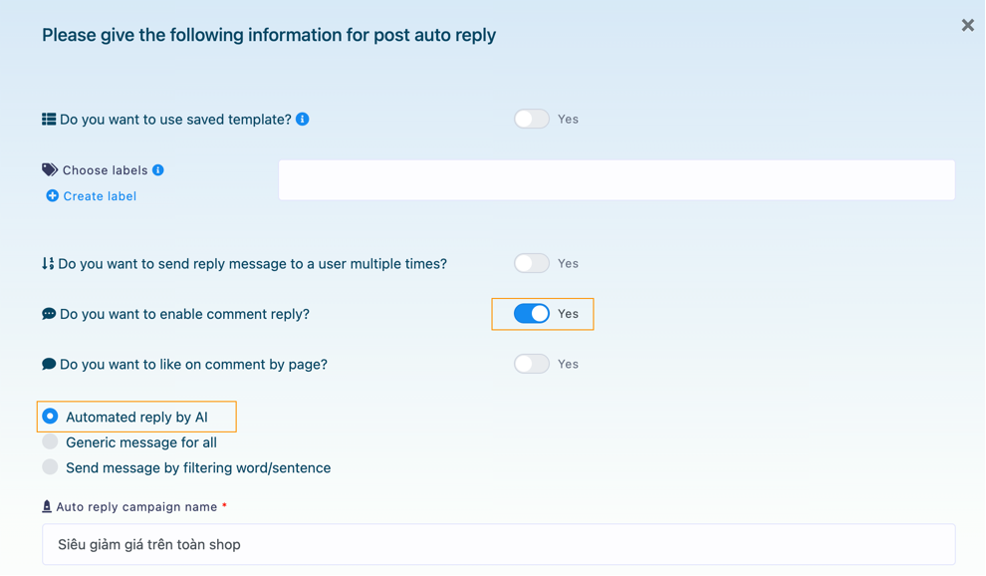Click the chat bubble icon beside comment reply
This screenshot has height=576, width=986.
pyautogui.click(x=49, y=314)
